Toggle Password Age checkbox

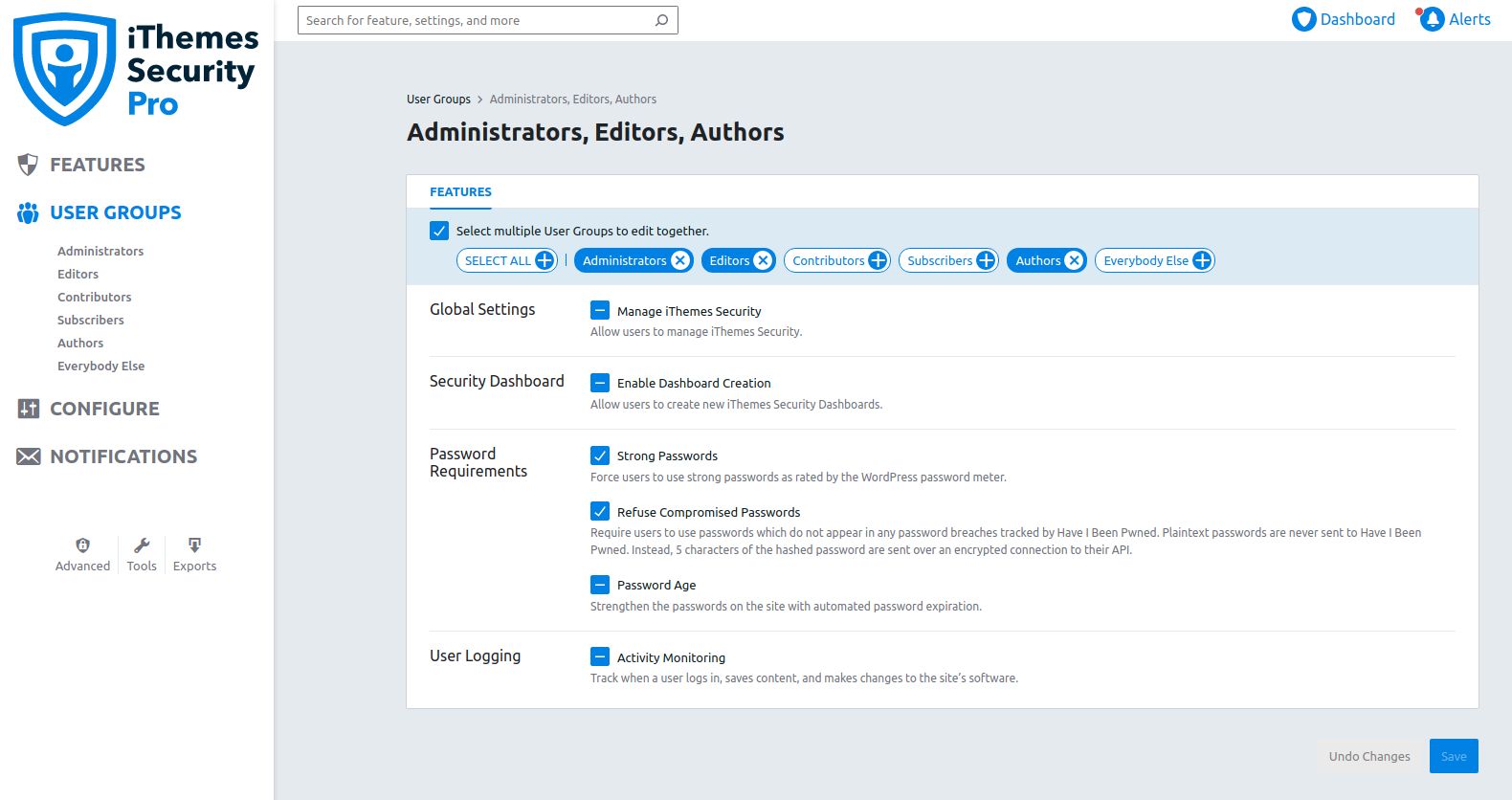600,585
